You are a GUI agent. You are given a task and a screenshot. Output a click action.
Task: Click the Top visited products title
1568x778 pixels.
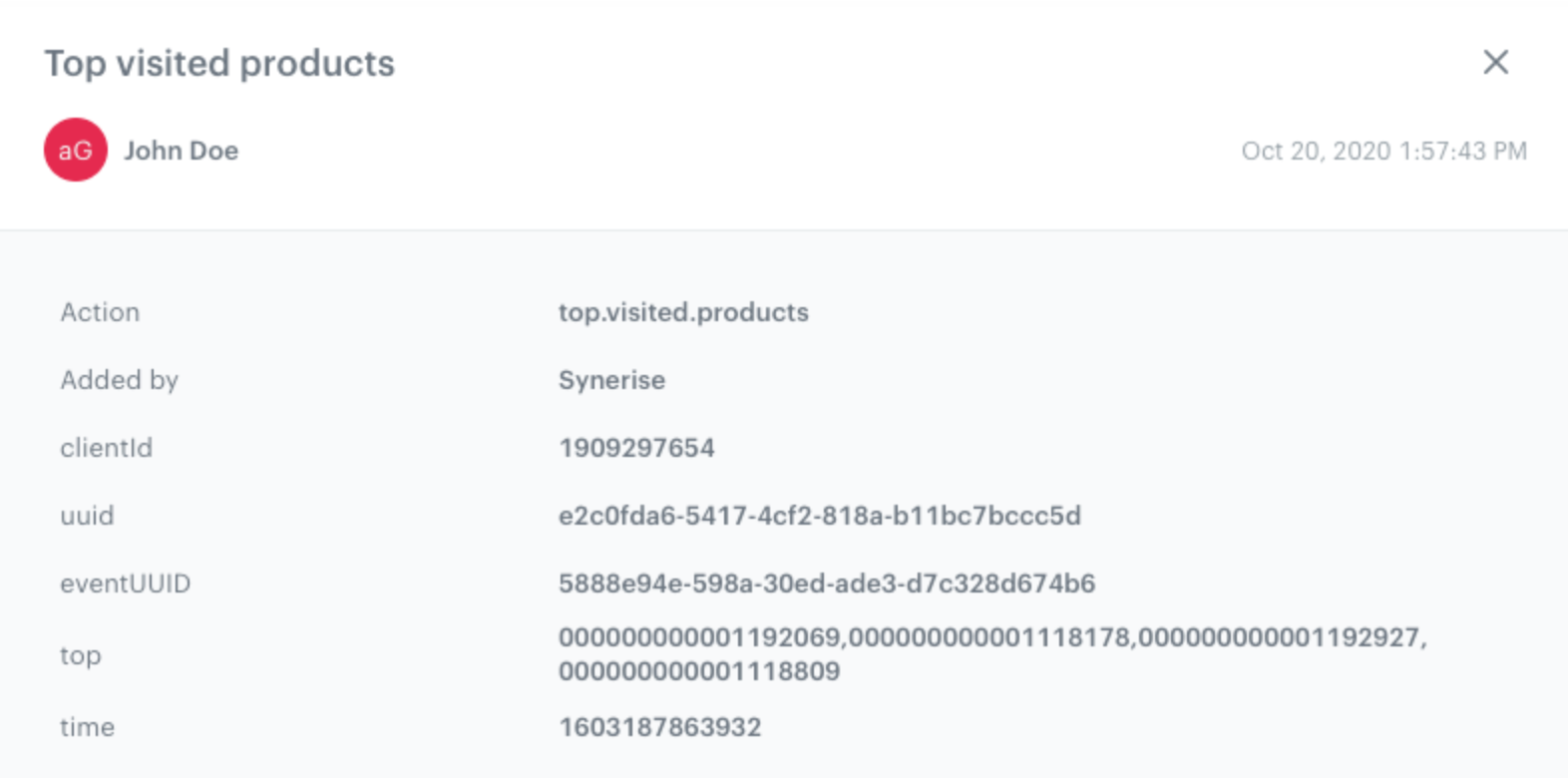coord(218,64)
